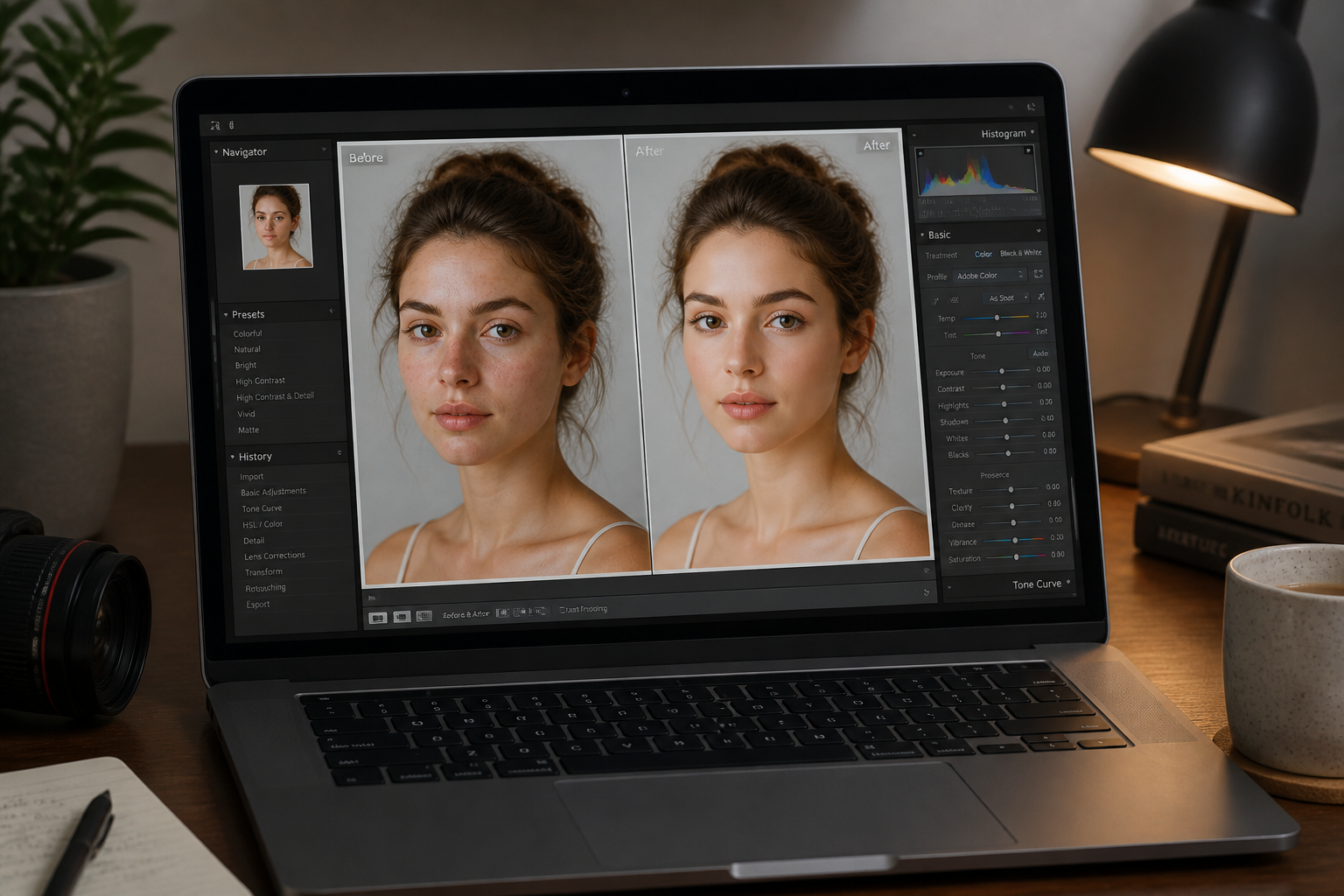Click the Before preview image
This screenshot has height=896, width=1344.
[x=493, y=360]
